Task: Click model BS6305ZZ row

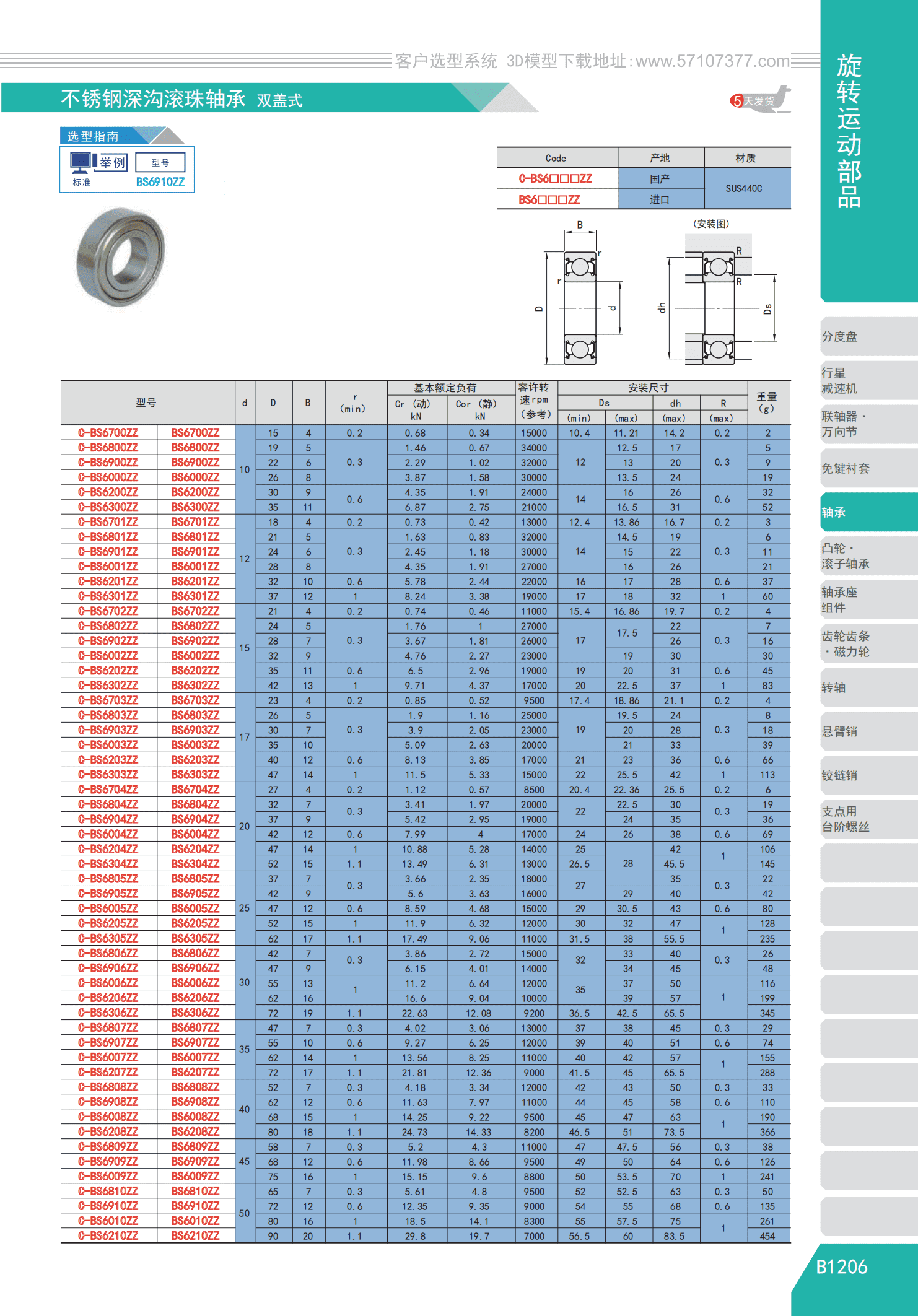Action: click(x=196, y=938)
